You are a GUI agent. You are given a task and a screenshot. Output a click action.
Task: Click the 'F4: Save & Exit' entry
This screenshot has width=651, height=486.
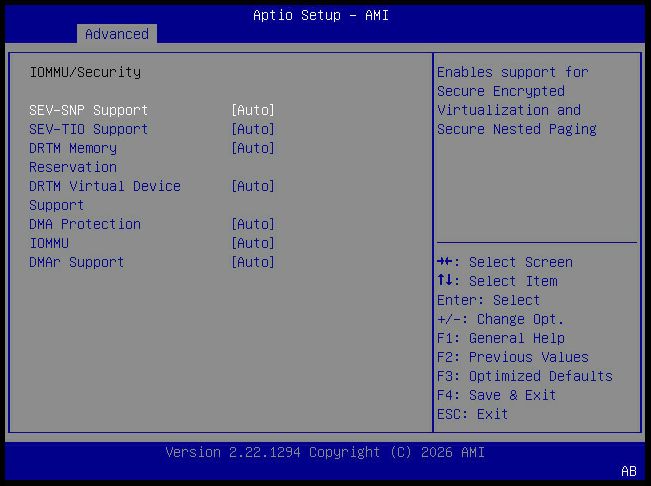497,395
